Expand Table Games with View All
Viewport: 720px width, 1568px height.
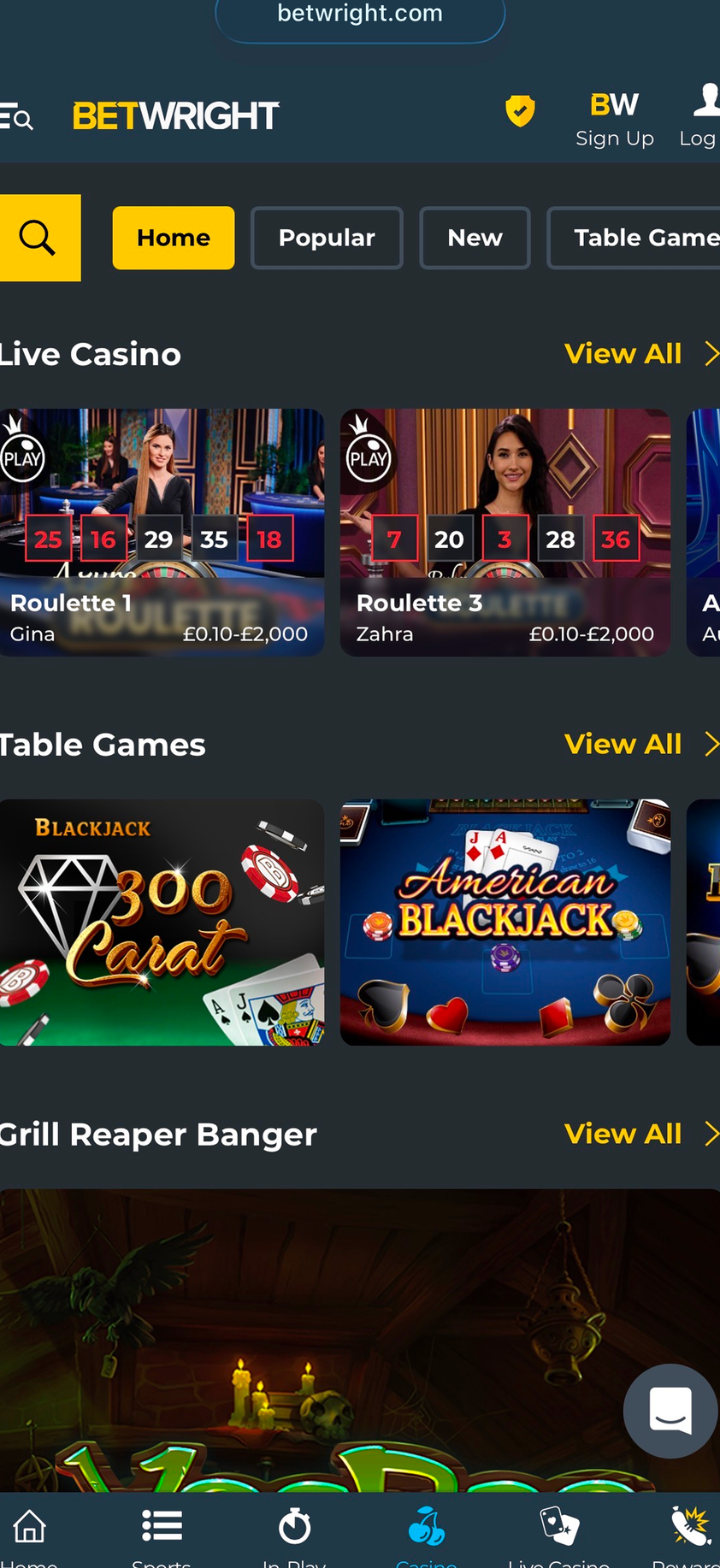(641, 745)
